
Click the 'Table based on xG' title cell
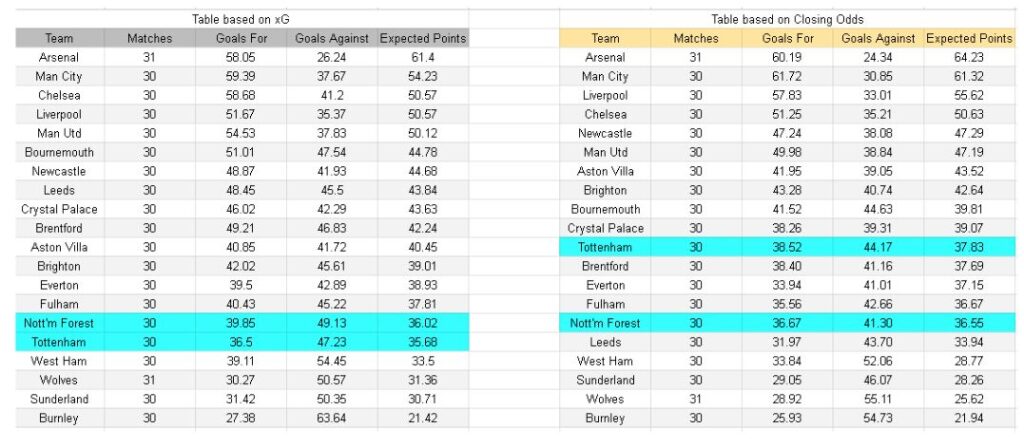240,19
